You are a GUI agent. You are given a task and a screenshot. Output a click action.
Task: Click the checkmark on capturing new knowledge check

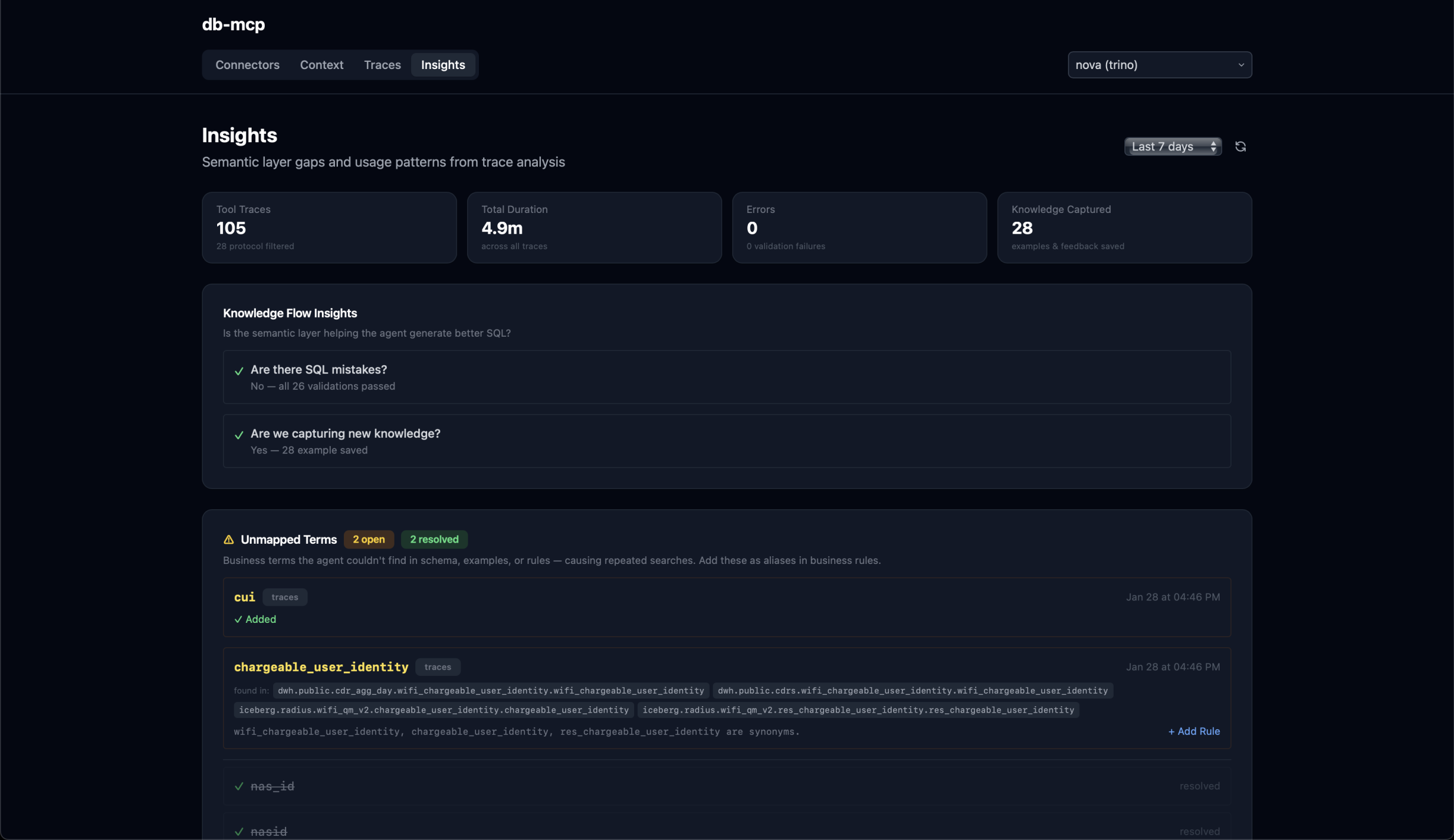[x=239, y=435]
